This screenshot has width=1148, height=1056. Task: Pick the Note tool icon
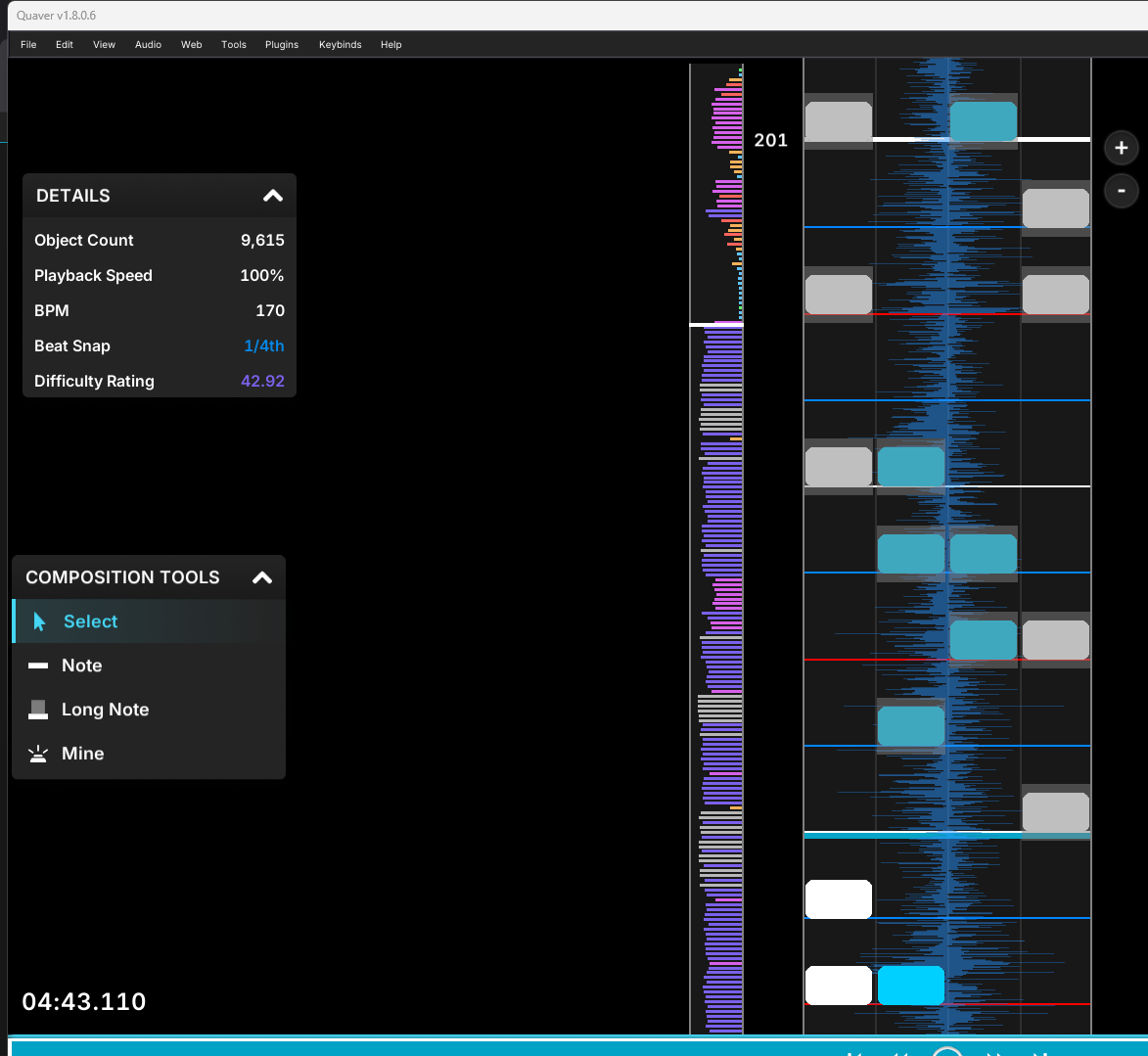click(x=38, y=666)
